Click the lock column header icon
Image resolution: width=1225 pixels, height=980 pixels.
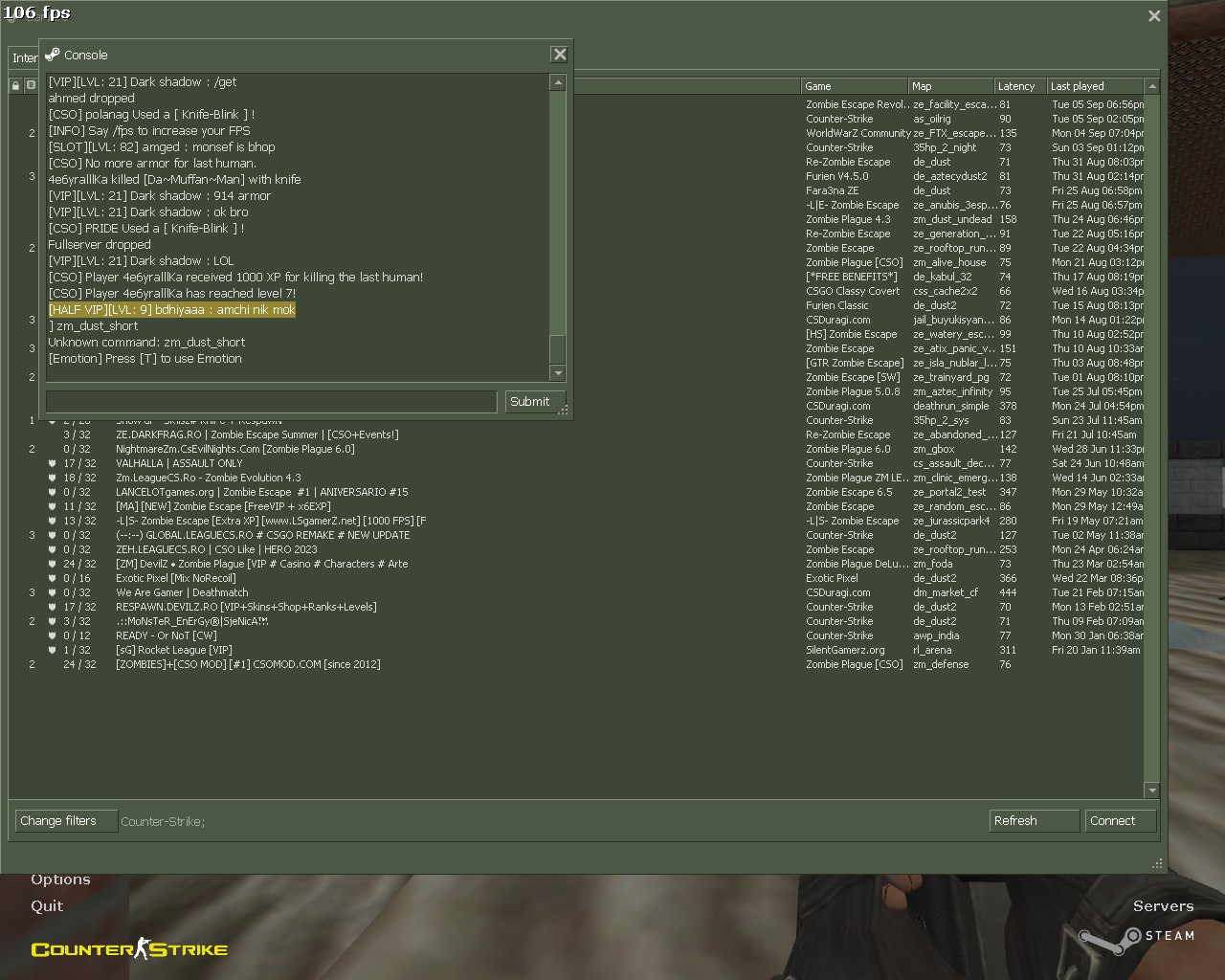pyautogui.click(x=16, y=86)
